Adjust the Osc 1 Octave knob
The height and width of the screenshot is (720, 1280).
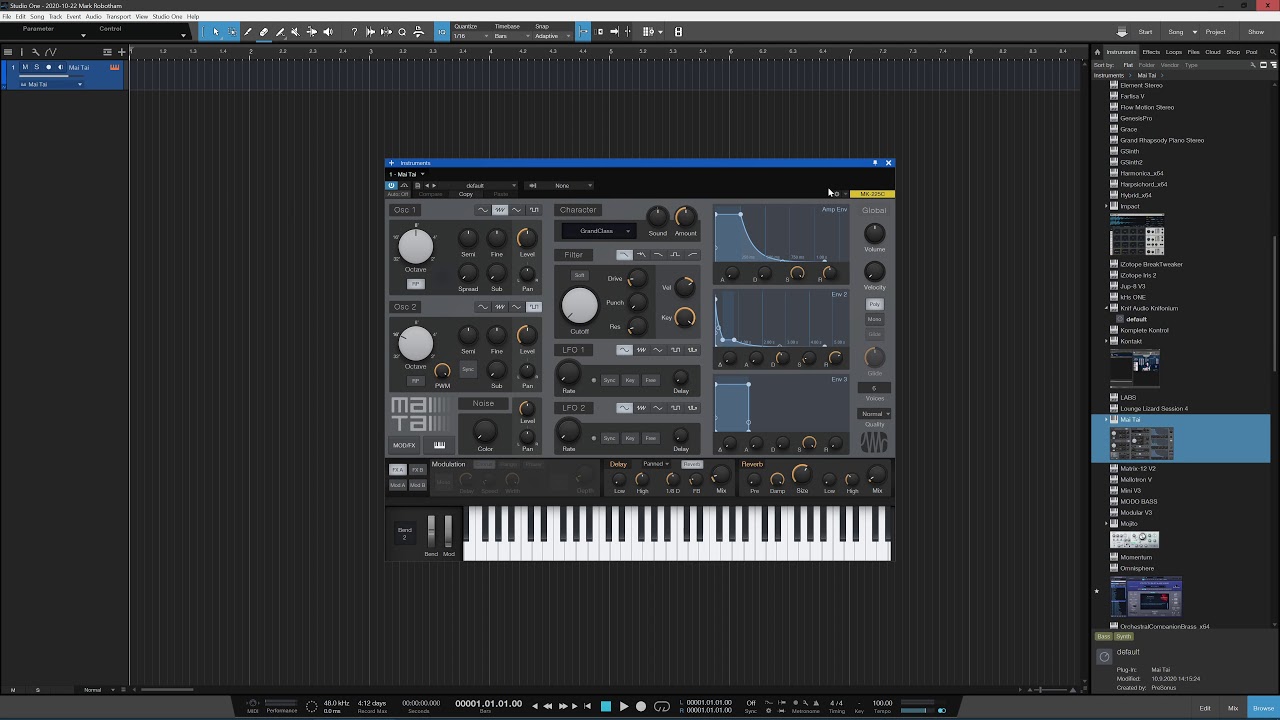(x=416, y=246)
